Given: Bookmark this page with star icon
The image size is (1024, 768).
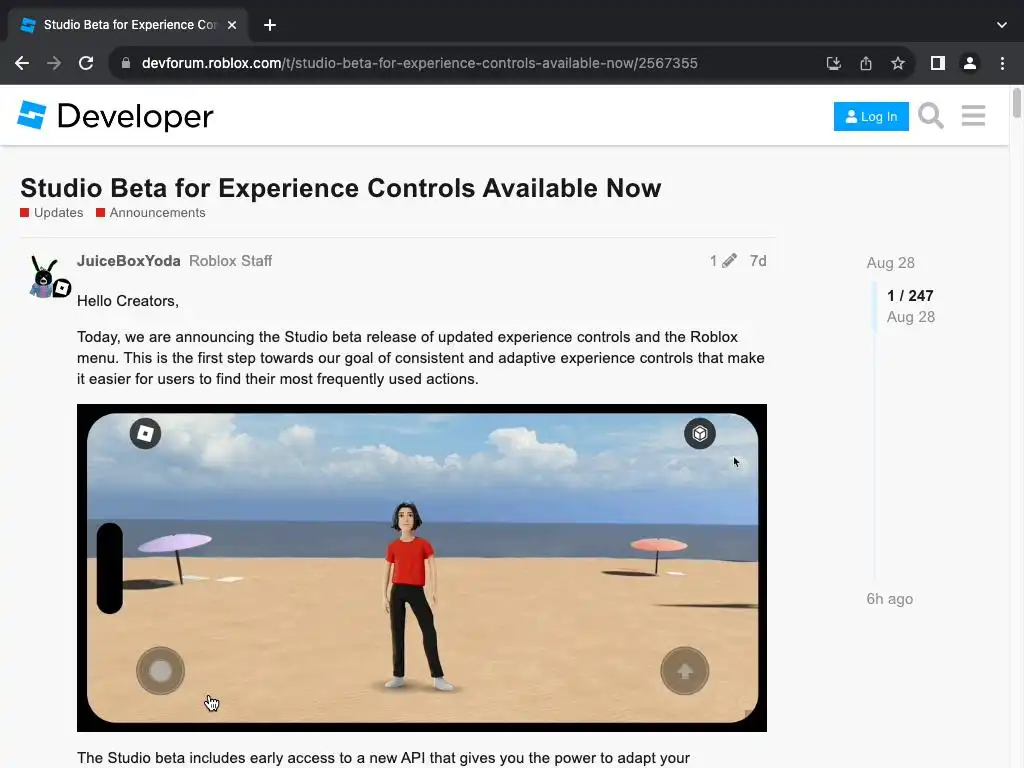Looking at the screenshot, I should (898, 63).
